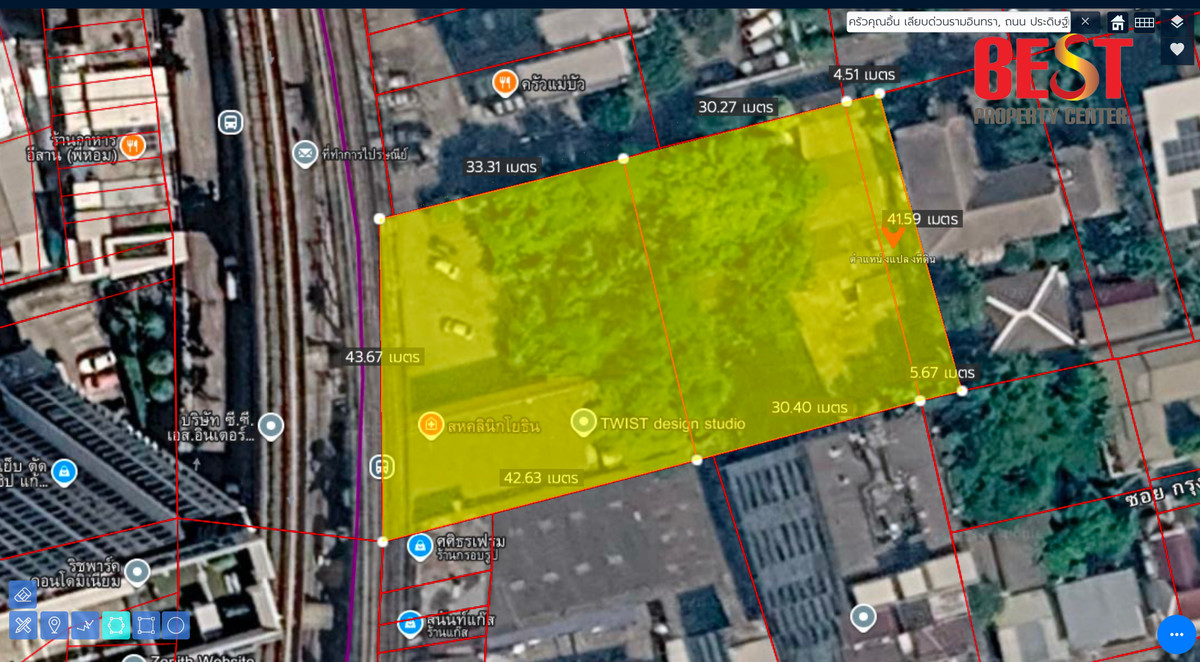Viewport: 1200px width, 662px height.
Task: Click the home icon button
Action: tap(1118, 22)
